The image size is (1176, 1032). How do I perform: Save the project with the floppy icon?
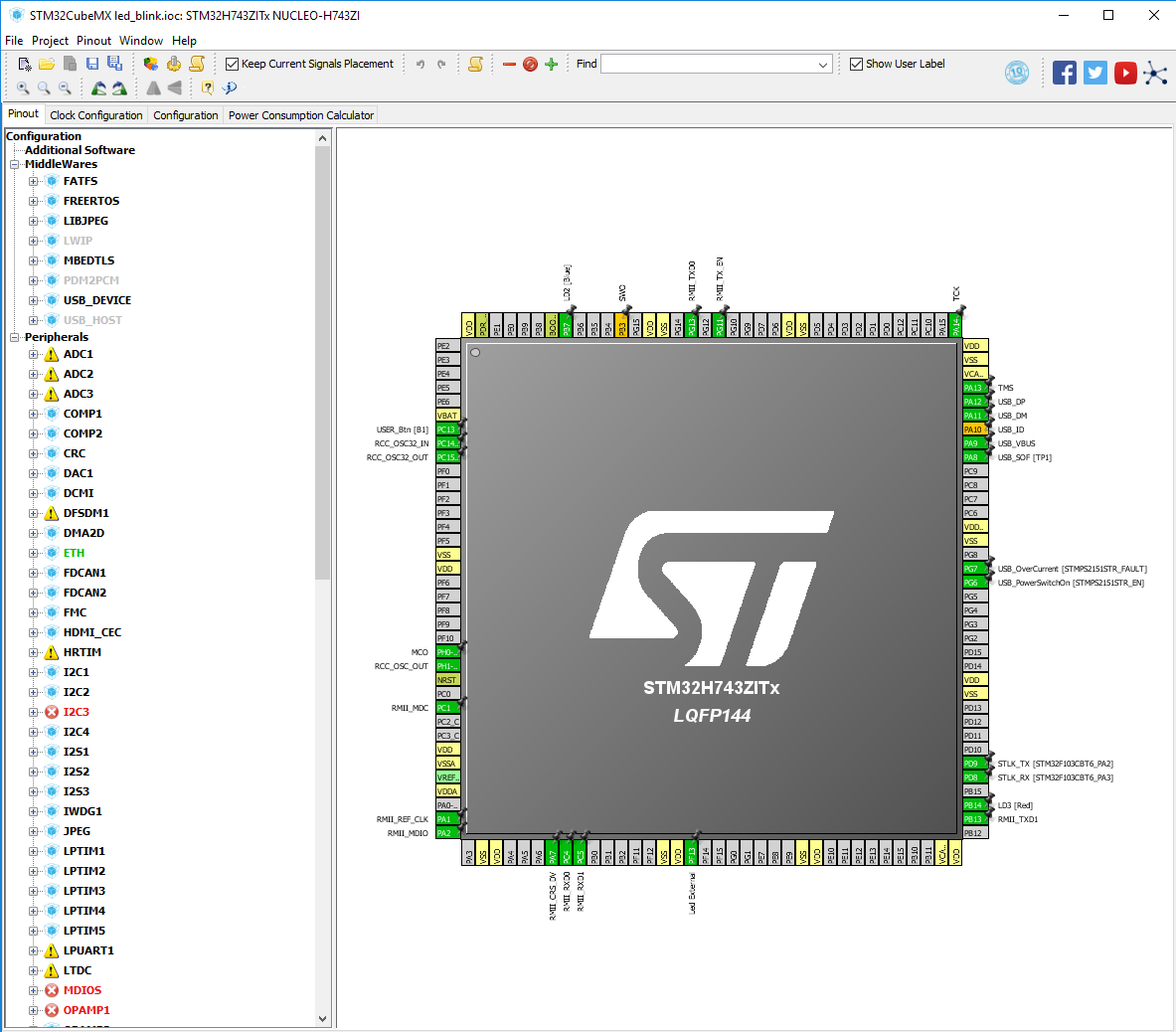tap(92, 65)
